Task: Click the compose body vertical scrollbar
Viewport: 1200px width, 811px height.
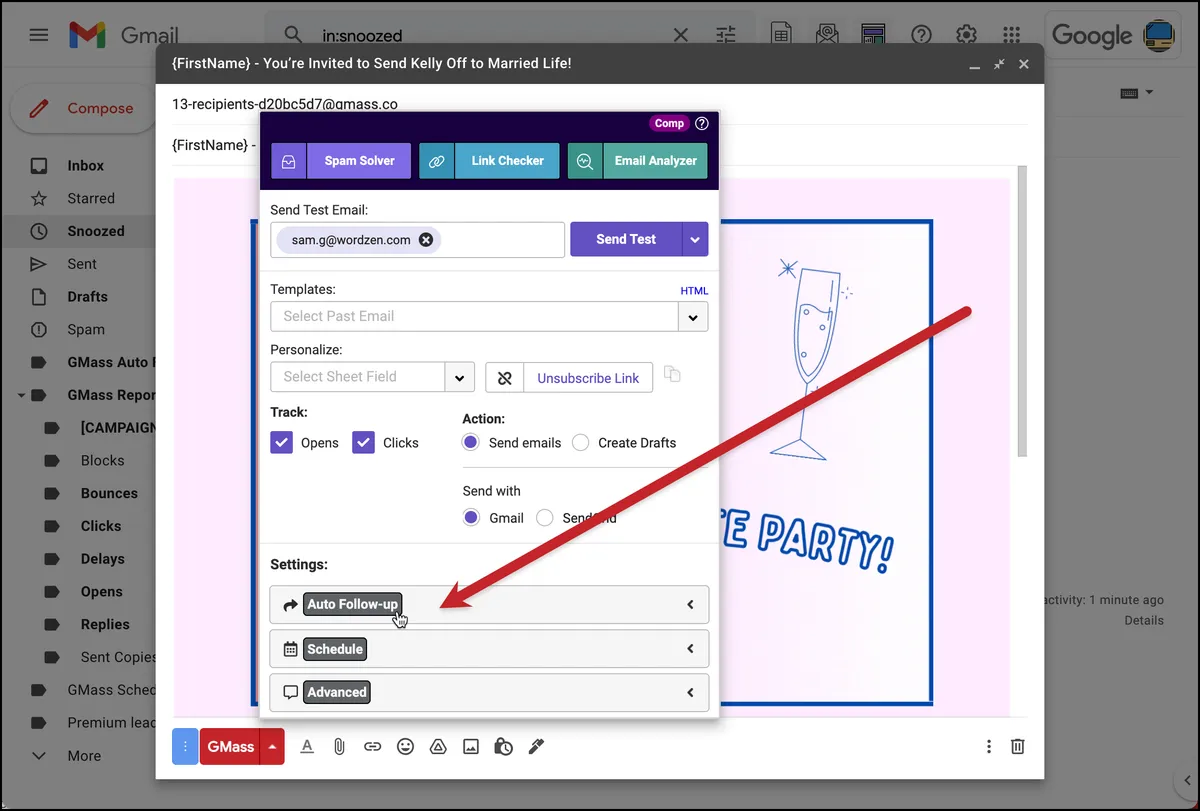Action: tap(1021, 310)
